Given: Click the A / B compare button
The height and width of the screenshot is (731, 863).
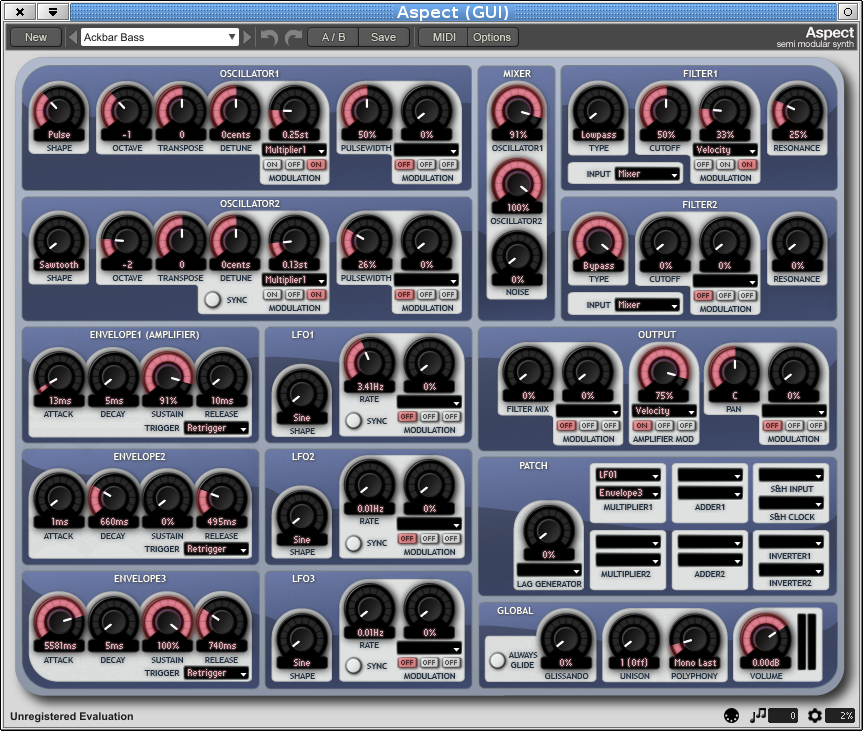Looking at the screenshot, I should tap(334, 37).
